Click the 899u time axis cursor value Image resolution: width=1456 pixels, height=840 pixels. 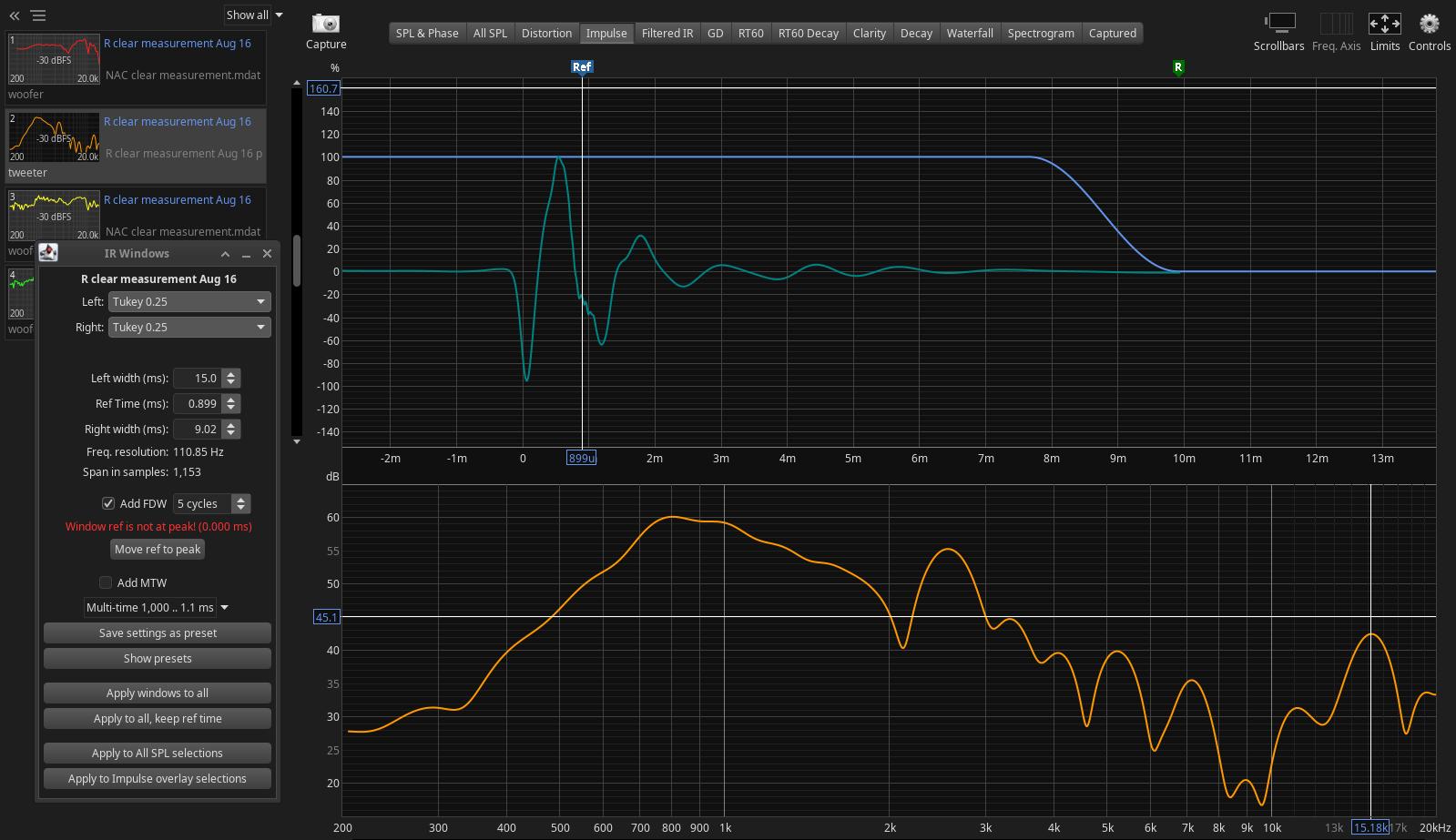click(581, 458)
